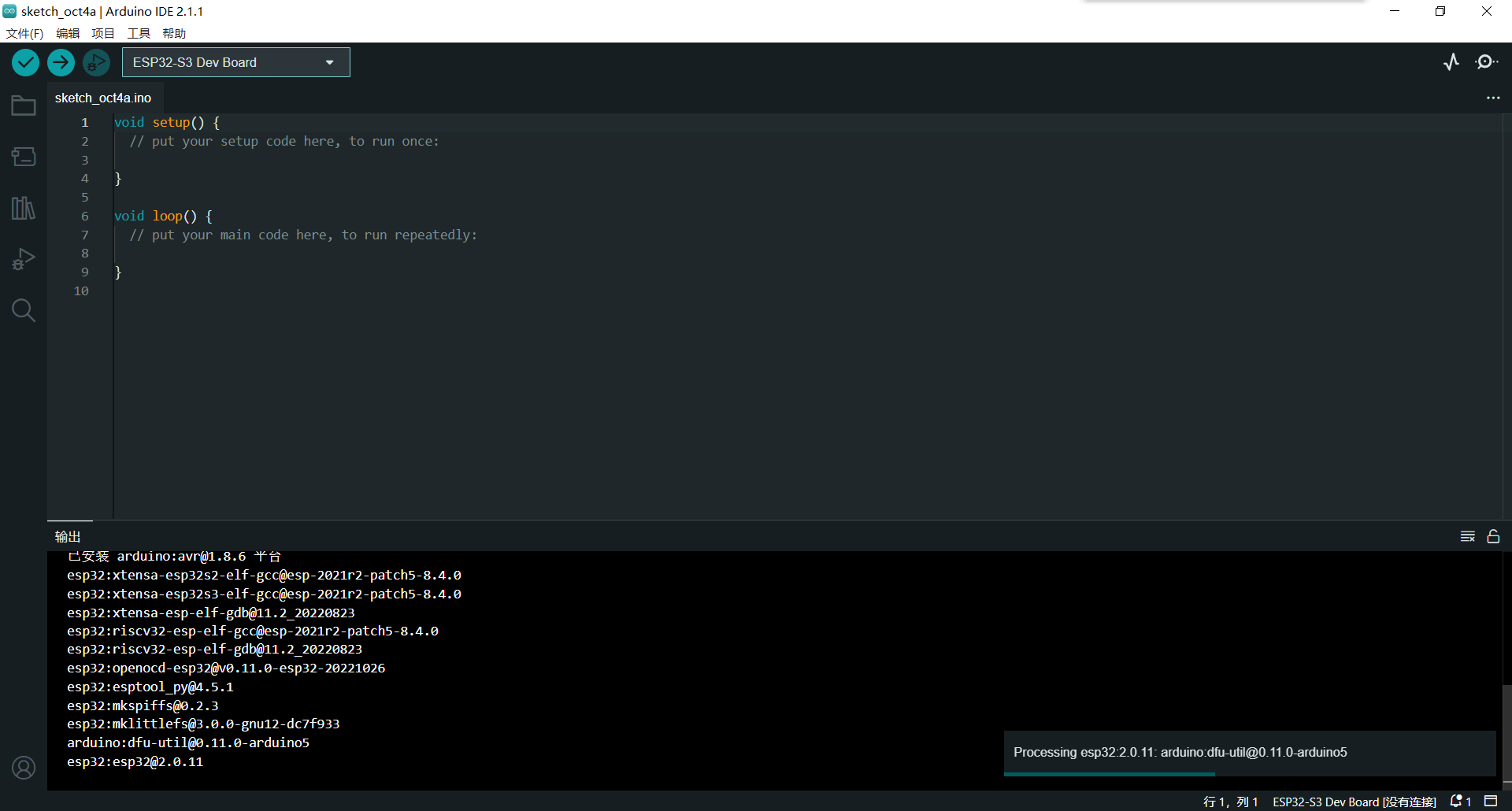This screenshot has width=1512, height=811.
Task: Open the 工具 menu
Action: coord(139,33)
